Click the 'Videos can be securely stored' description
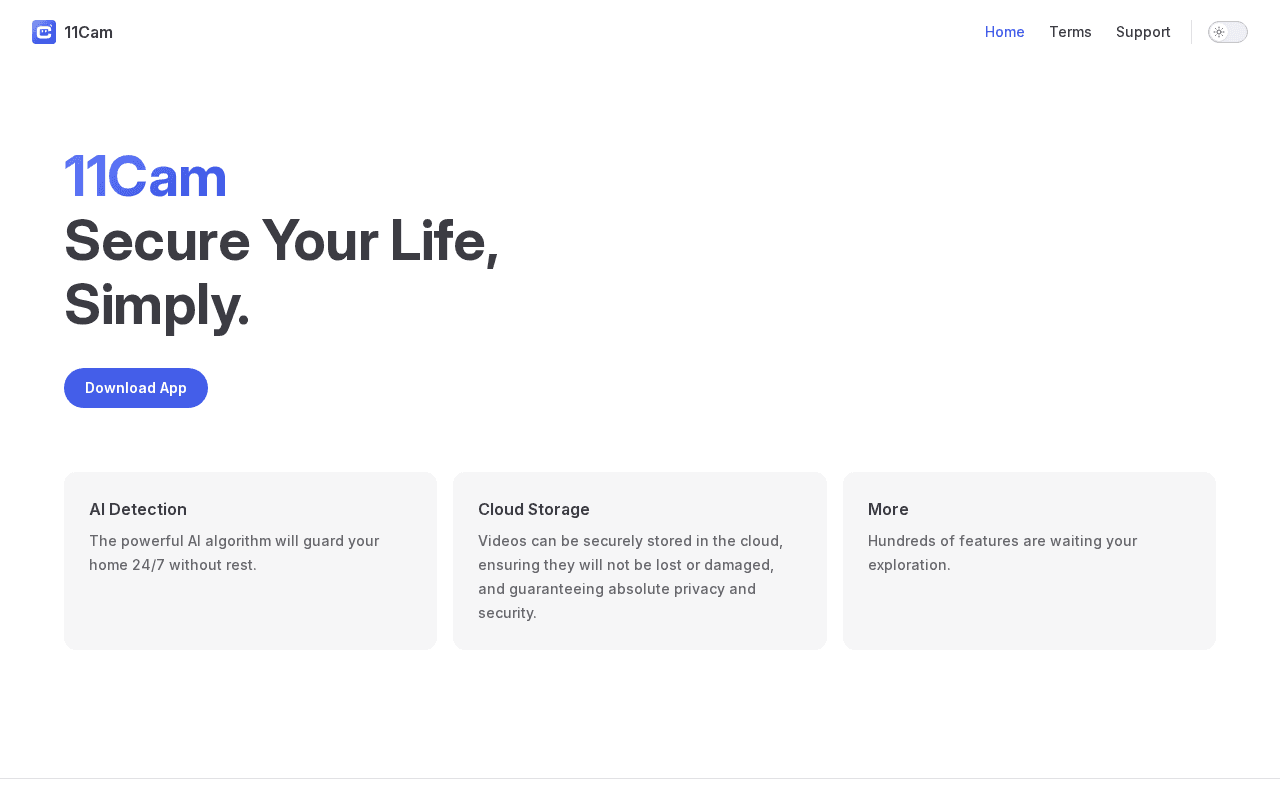The width and height of the screenshot is (1280, 800). tap(631, 577)
